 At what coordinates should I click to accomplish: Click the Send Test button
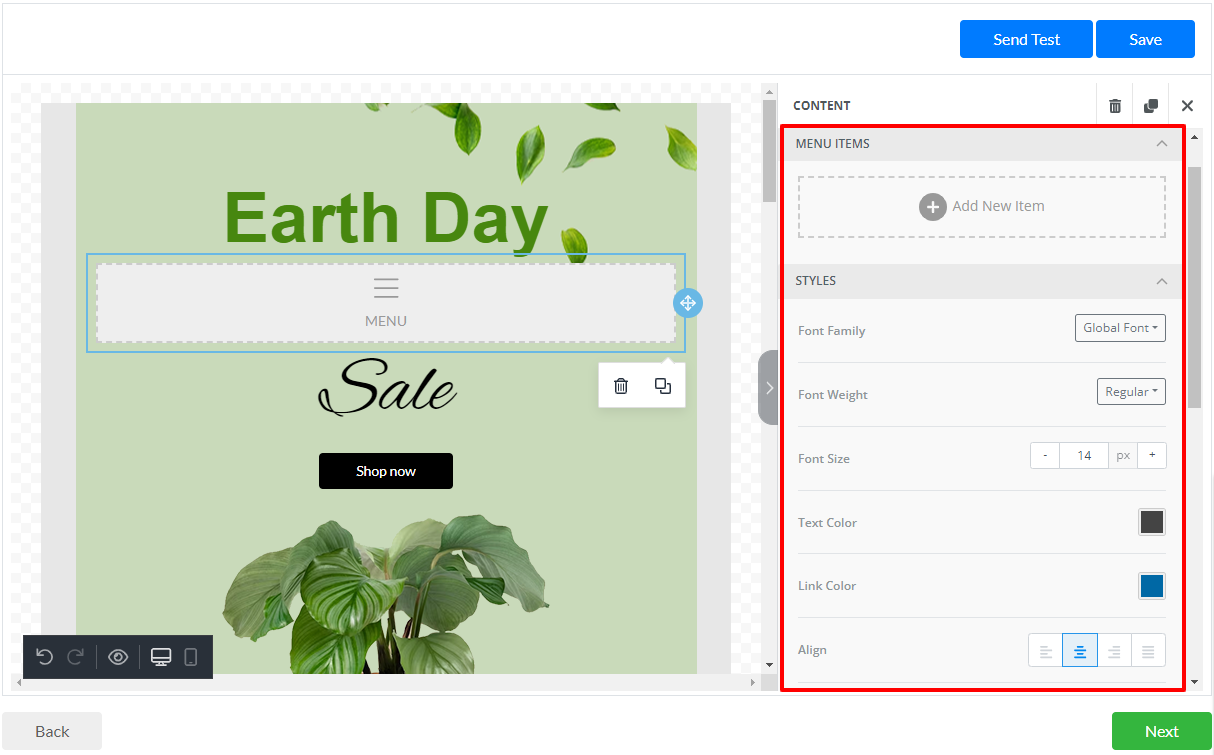pos(1026,40)
